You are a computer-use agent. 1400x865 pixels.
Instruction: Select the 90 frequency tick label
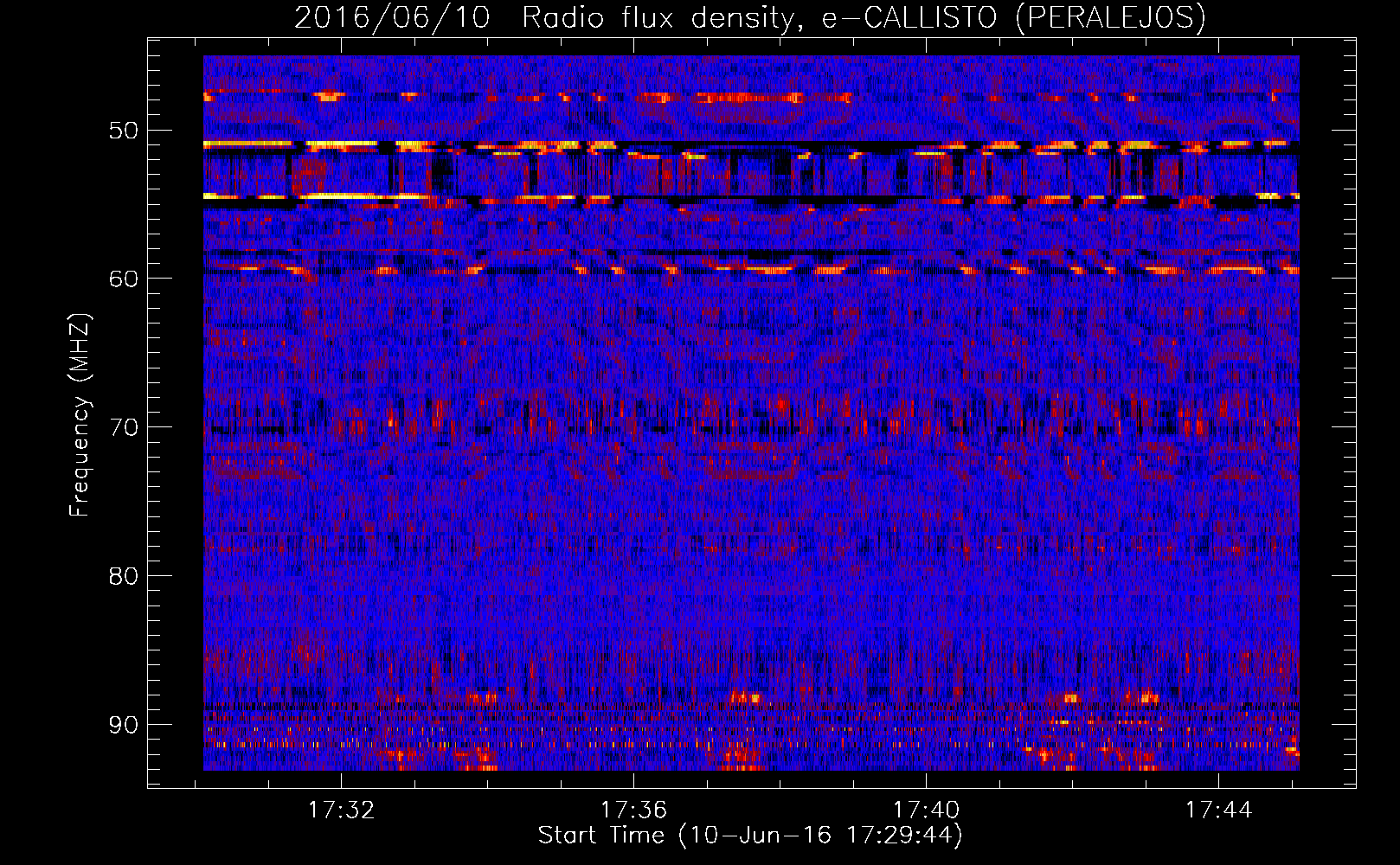click(123, 725)
